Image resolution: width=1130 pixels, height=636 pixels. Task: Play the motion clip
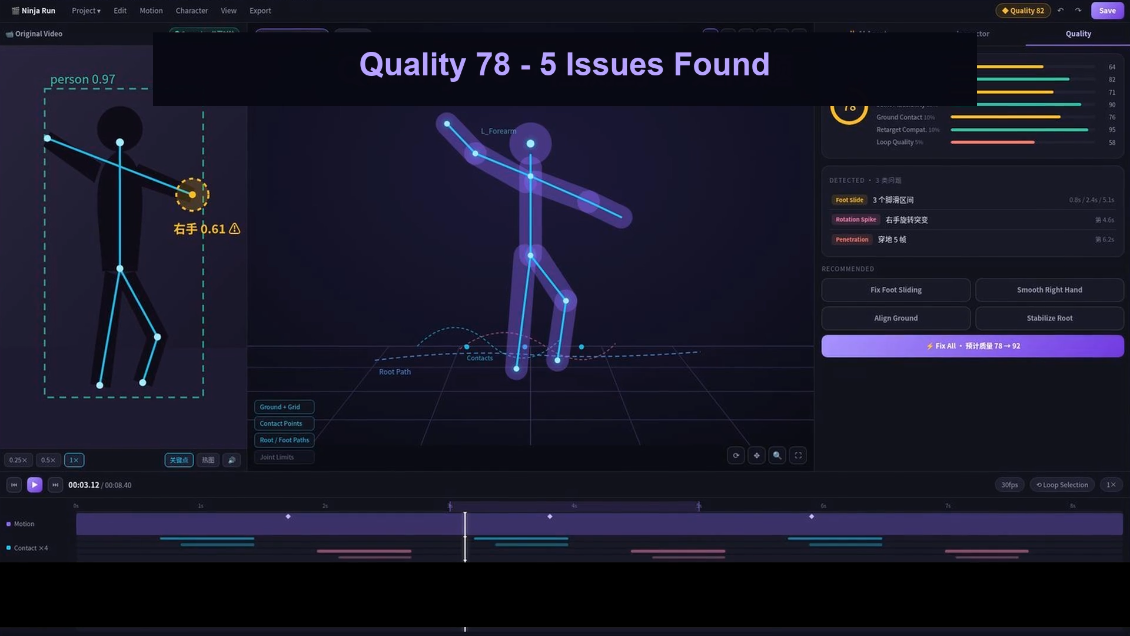(34, 485)
